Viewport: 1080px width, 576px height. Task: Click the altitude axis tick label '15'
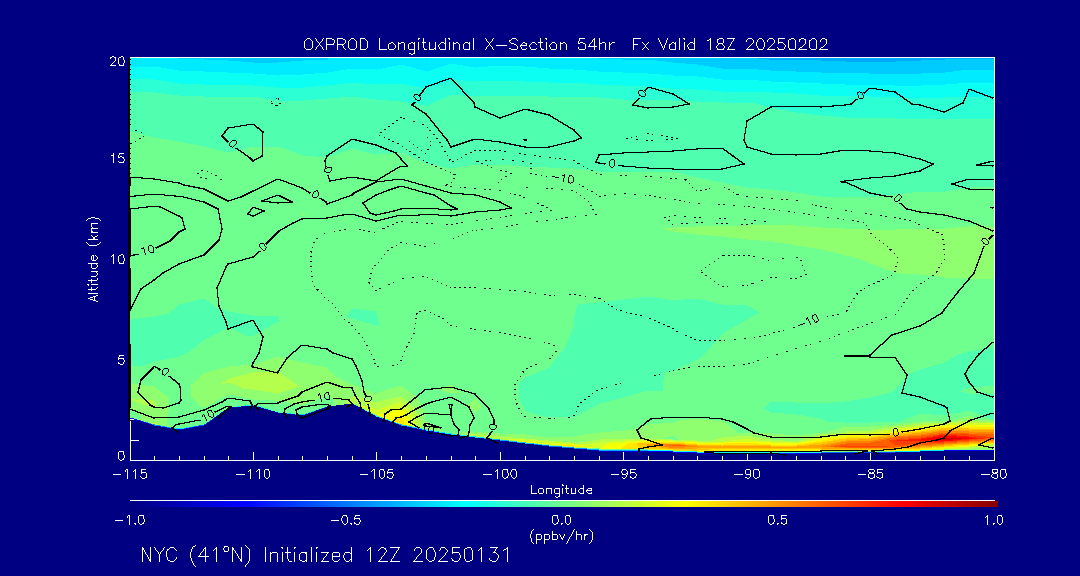tap(117, 158)
